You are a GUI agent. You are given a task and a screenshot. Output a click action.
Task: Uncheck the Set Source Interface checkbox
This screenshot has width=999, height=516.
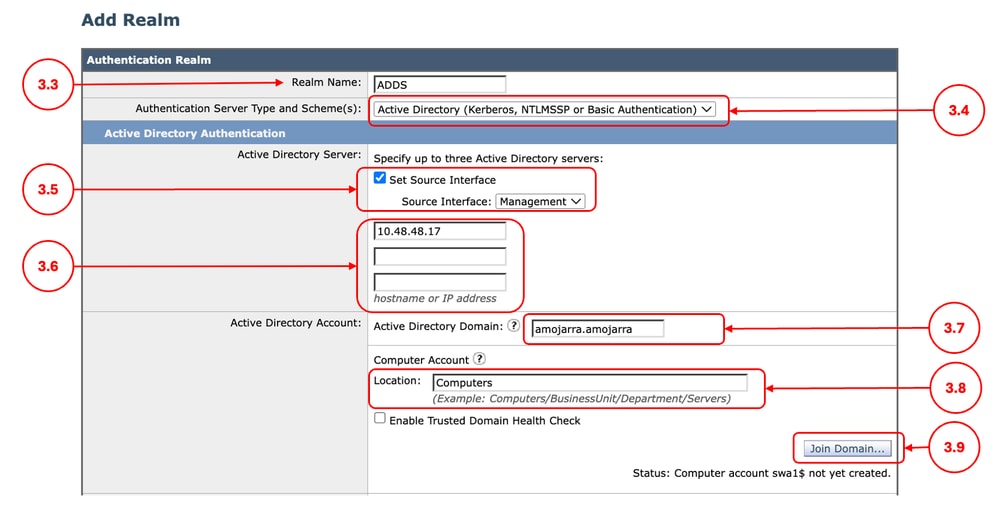point(380,178)
